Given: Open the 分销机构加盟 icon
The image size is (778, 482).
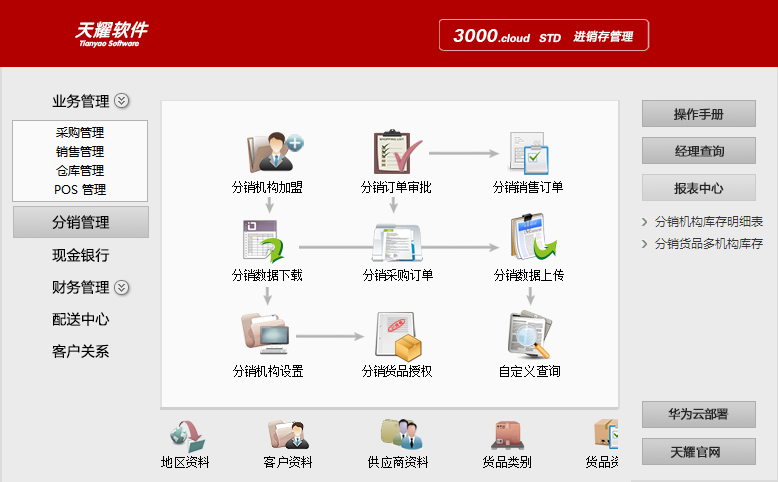Looking at the screenshot, I should [268, 153].
